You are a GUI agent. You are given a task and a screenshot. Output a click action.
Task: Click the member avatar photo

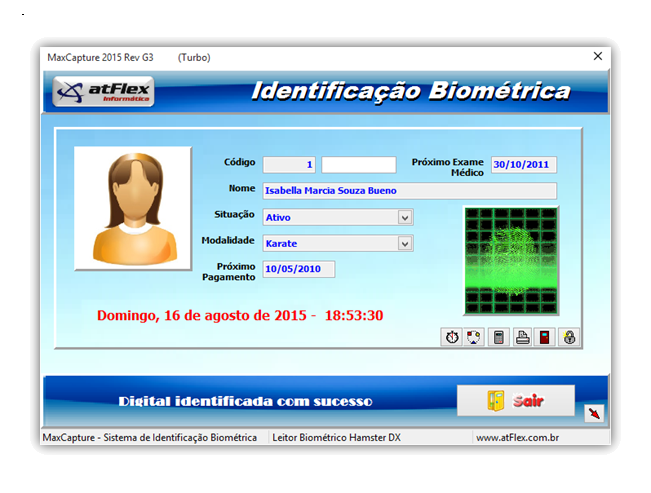(x=133, y=208)
